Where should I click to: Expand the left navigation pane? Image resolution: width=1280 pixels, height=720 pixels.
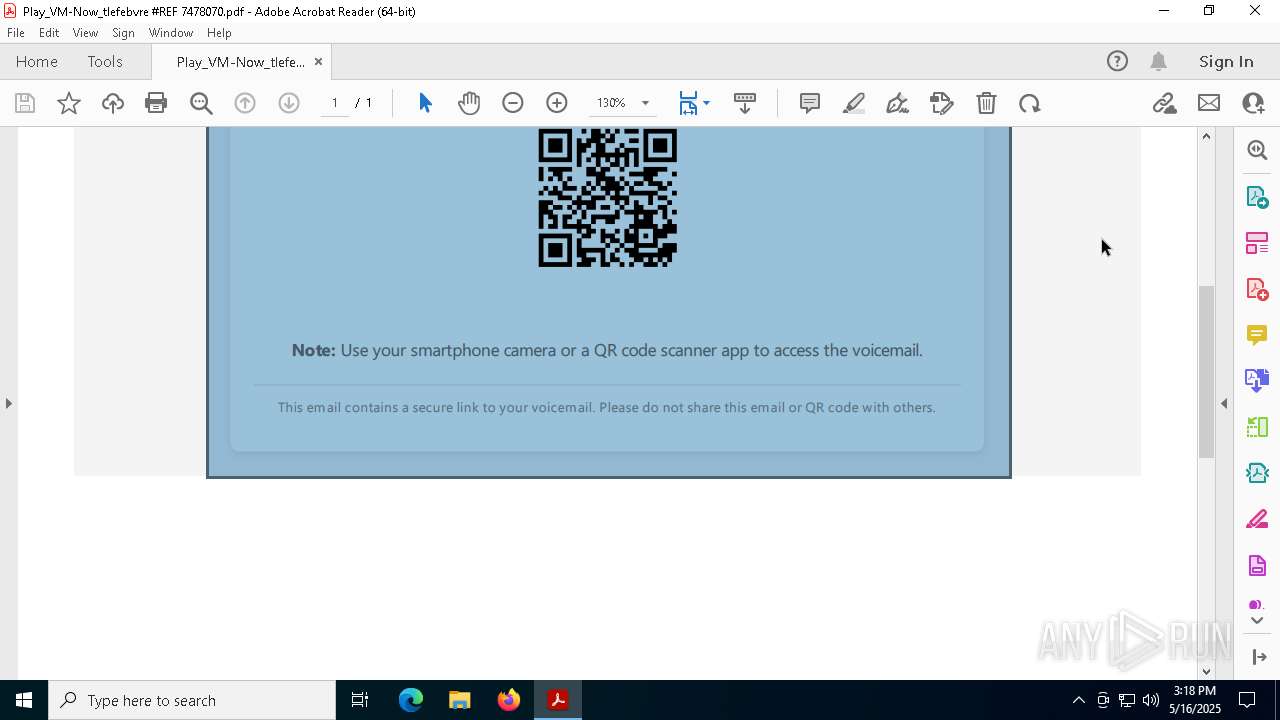tap(8, 403)
